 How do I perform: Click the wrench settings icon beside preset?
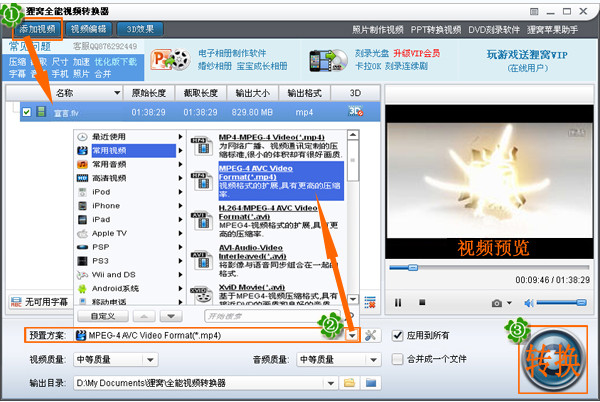(x=370, y=335)
